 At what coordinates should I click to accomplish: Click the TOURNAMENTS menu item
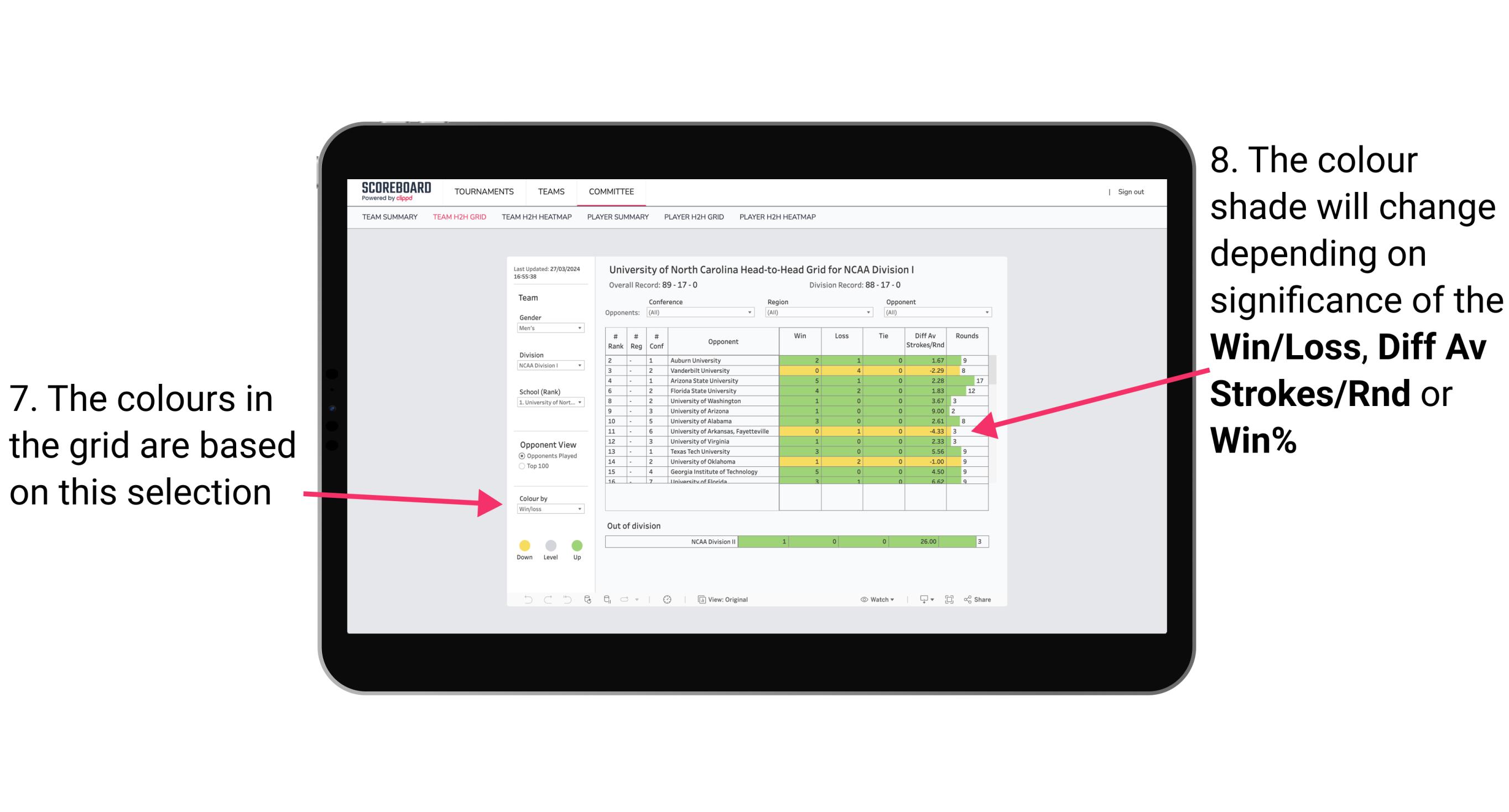tap(482, 191)
